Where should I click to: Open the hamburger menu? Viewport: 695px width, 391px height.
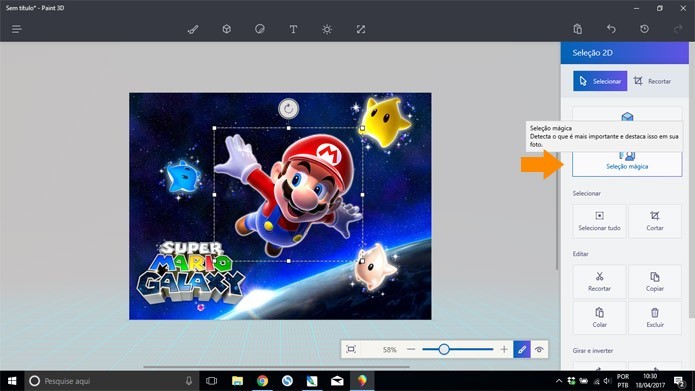[16, 29]
